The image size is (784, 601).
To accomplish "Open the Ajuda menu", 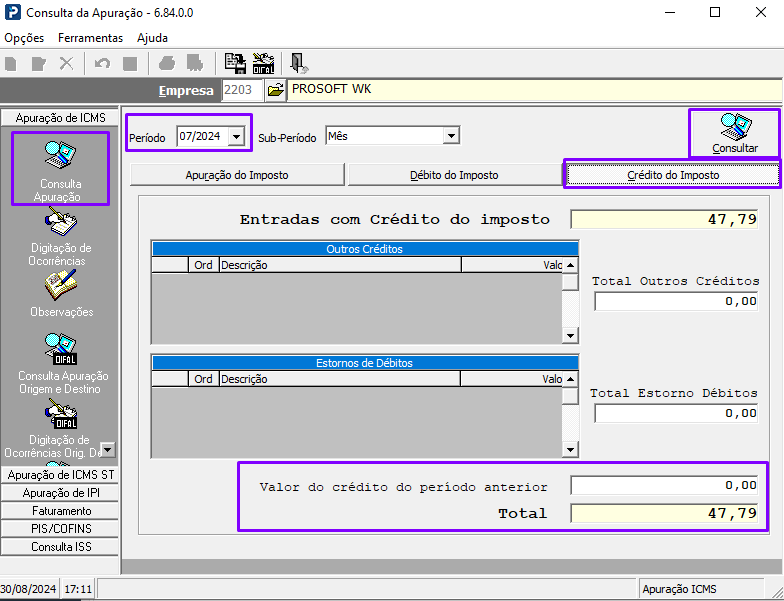I will click(x=152, y=38).
